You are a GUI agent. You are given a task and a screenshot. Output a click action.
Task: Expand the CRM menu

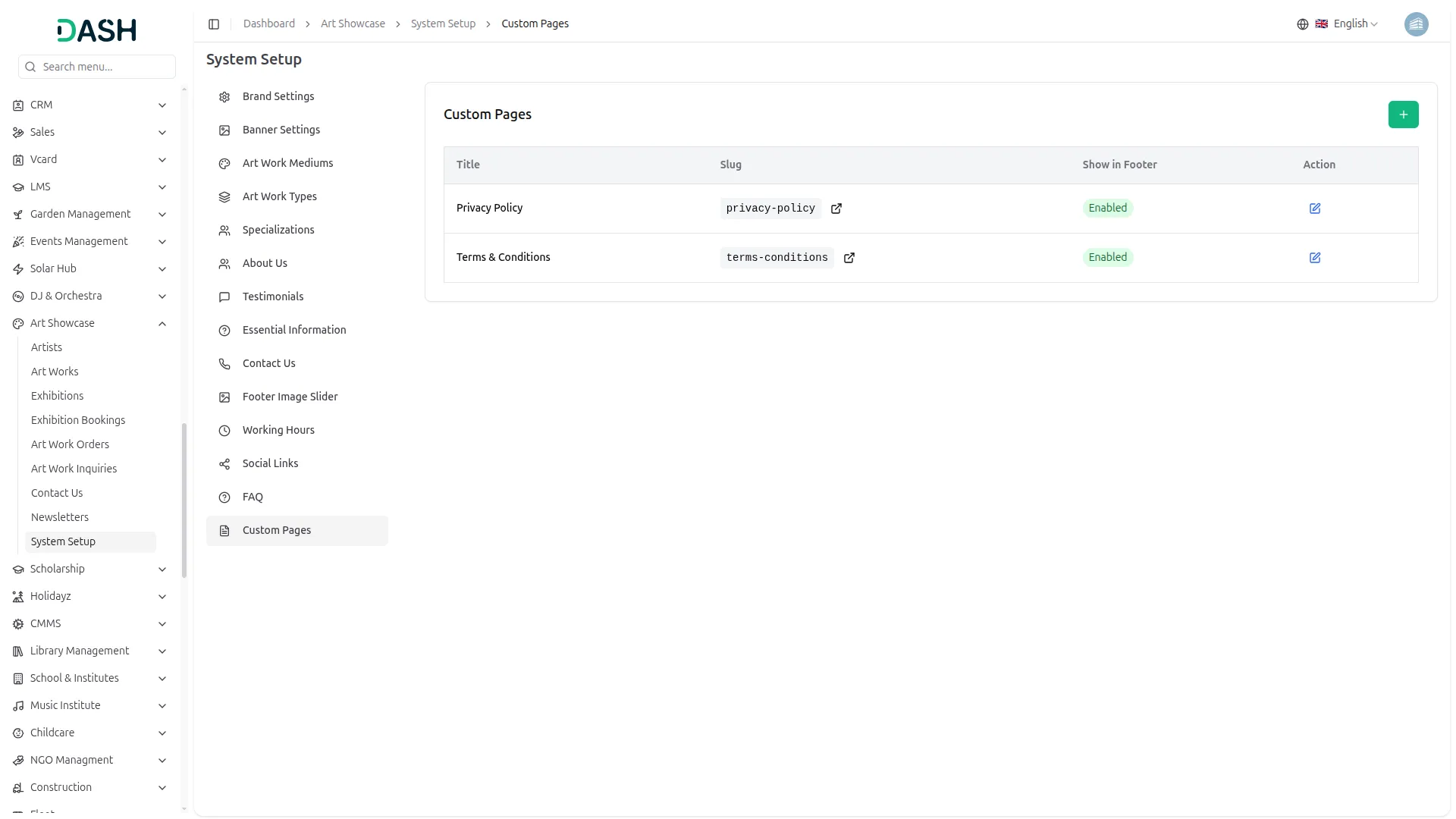click(162, 105)
